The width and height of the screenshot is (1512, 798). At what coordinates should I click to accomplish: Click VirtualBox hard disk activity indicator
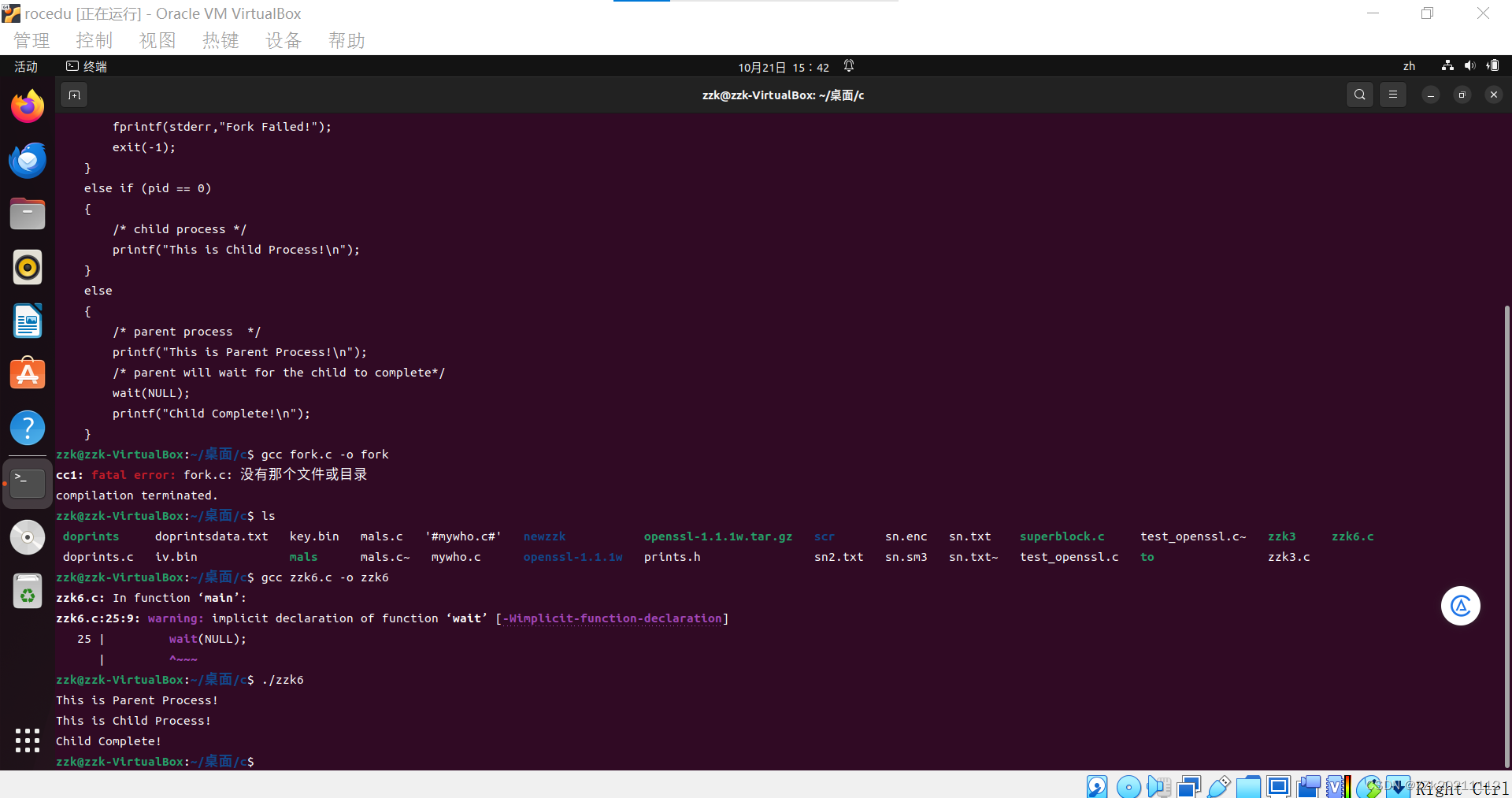tap(1097, 786)
